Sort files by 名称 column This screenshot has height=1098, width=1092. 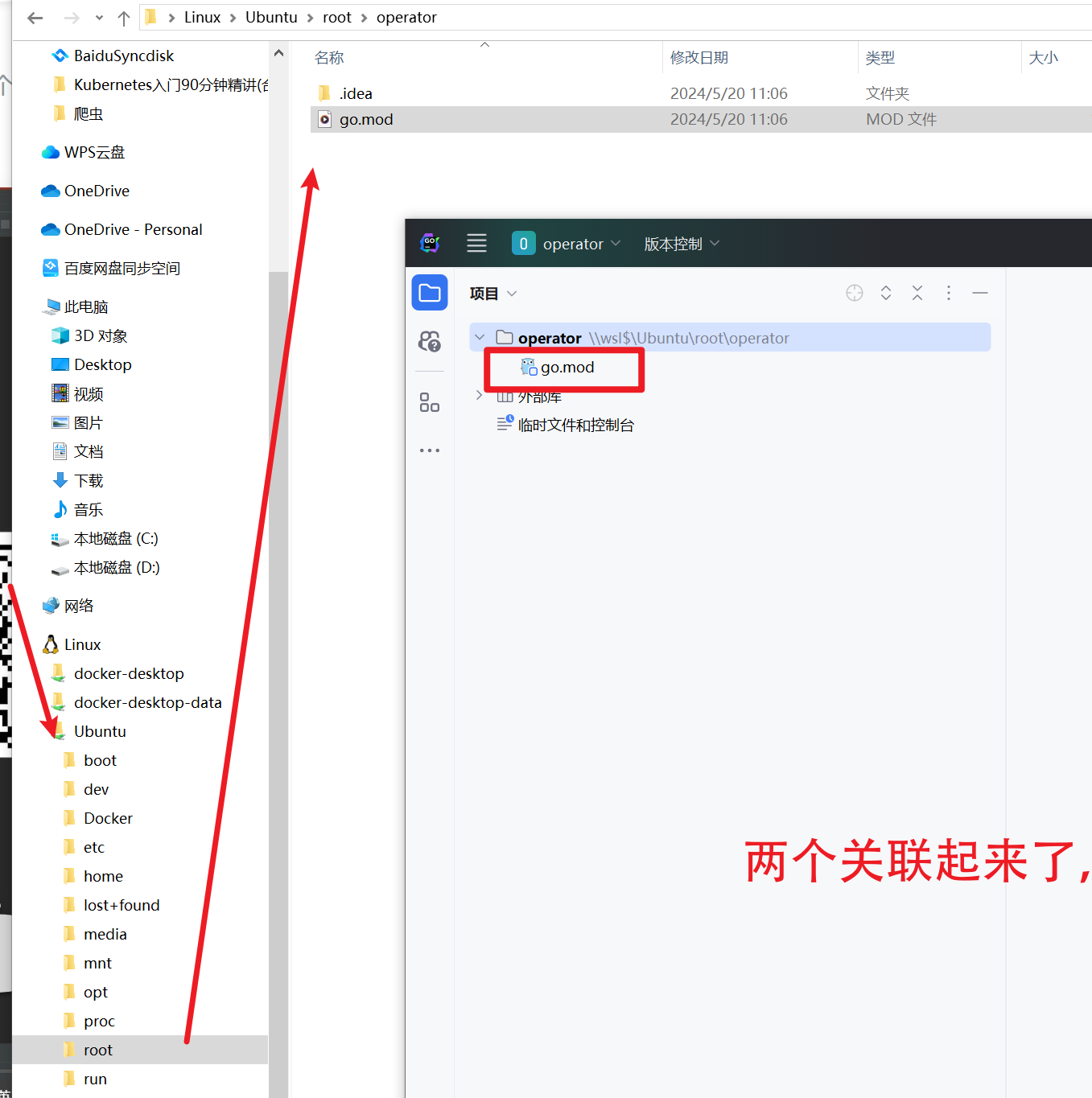pos(329,57)
